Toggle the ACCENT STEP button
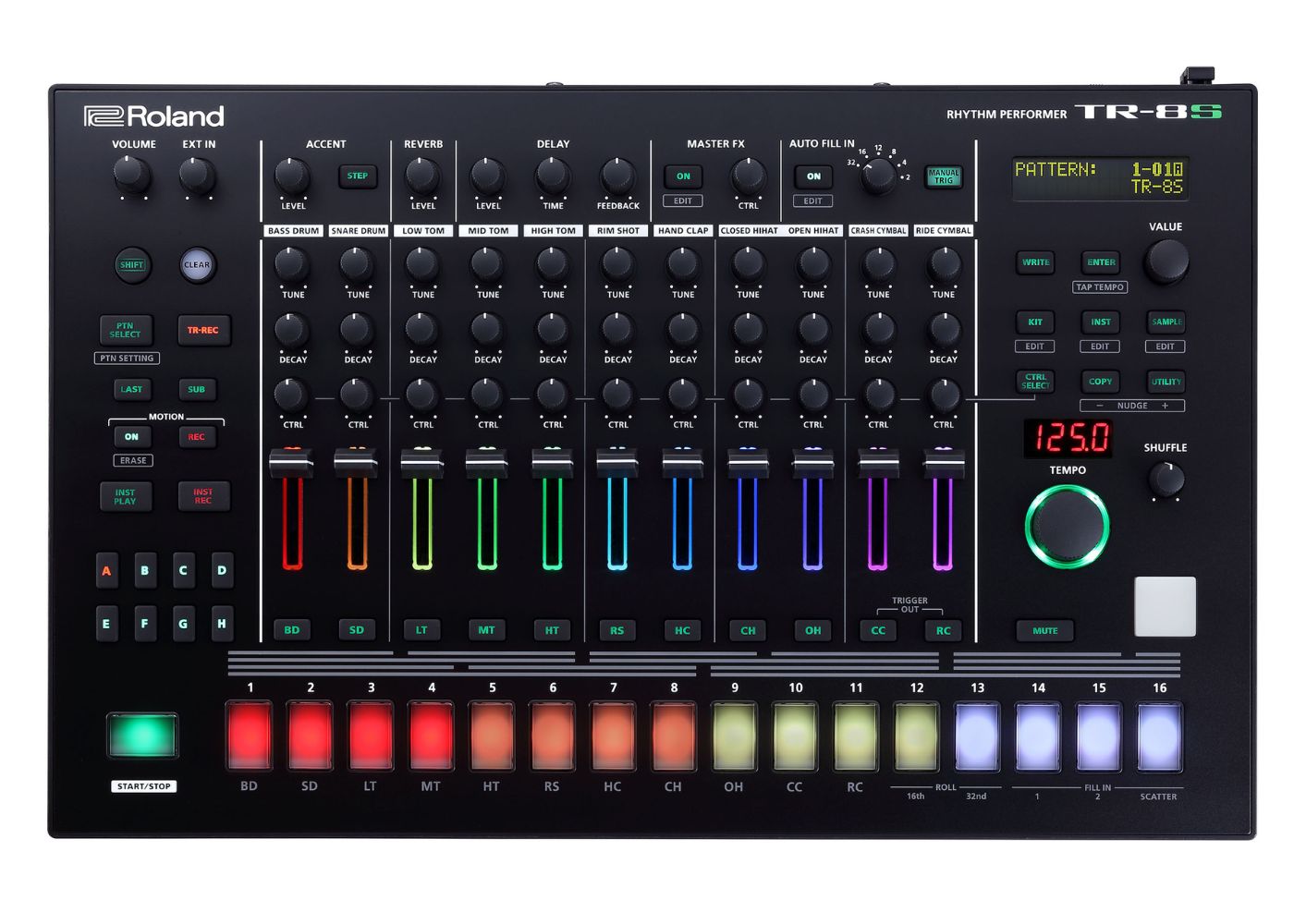Viewport: 1294px width, 924px height. (x=358, y=176)
